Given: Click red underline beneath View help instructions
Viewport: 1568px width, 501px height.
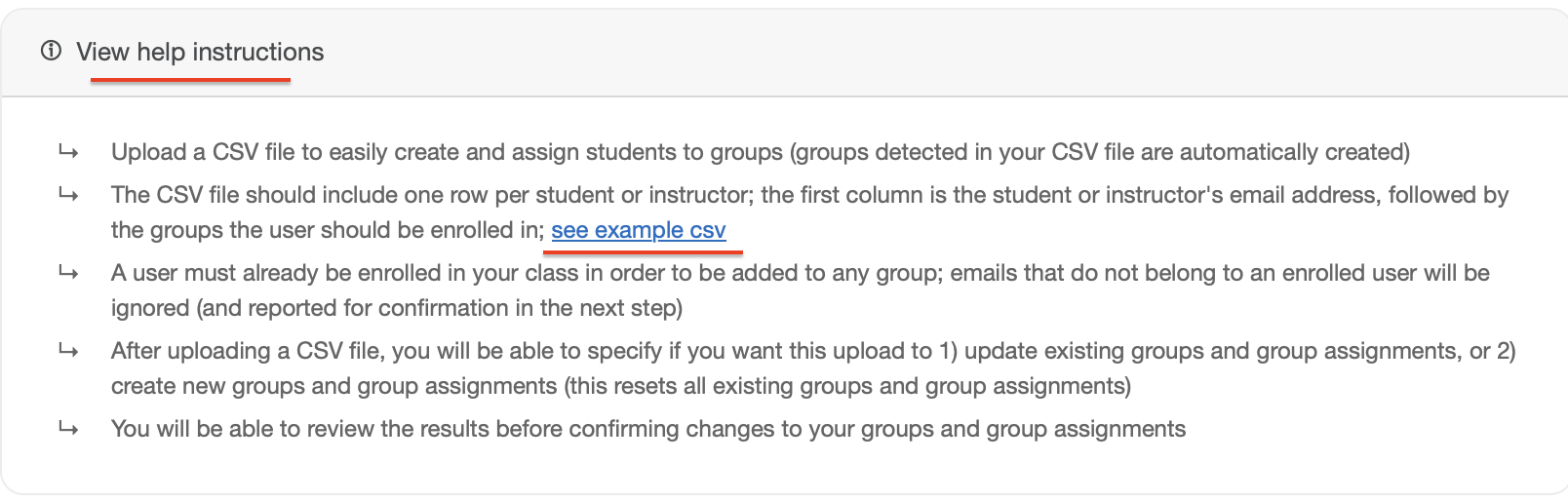Looking at the screenshot, I should click(190, 80).
